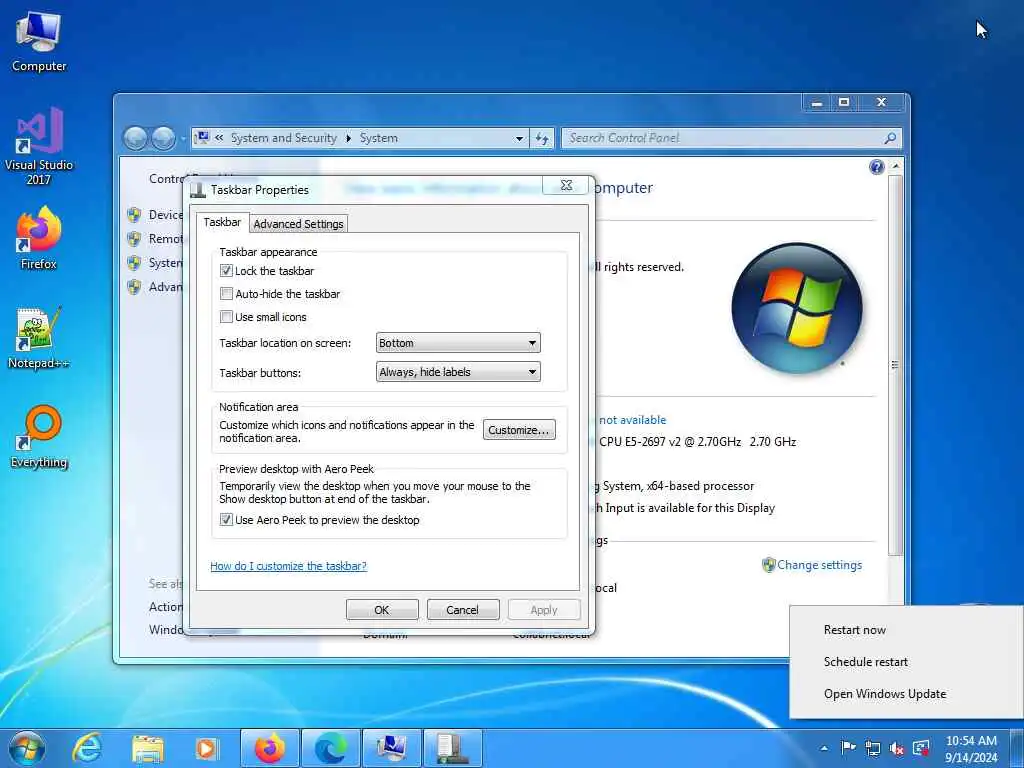The width and height of the screenshot is (1024, 768).
Task: Activate the System control panel taskbar button
Action: pos(391,748)
